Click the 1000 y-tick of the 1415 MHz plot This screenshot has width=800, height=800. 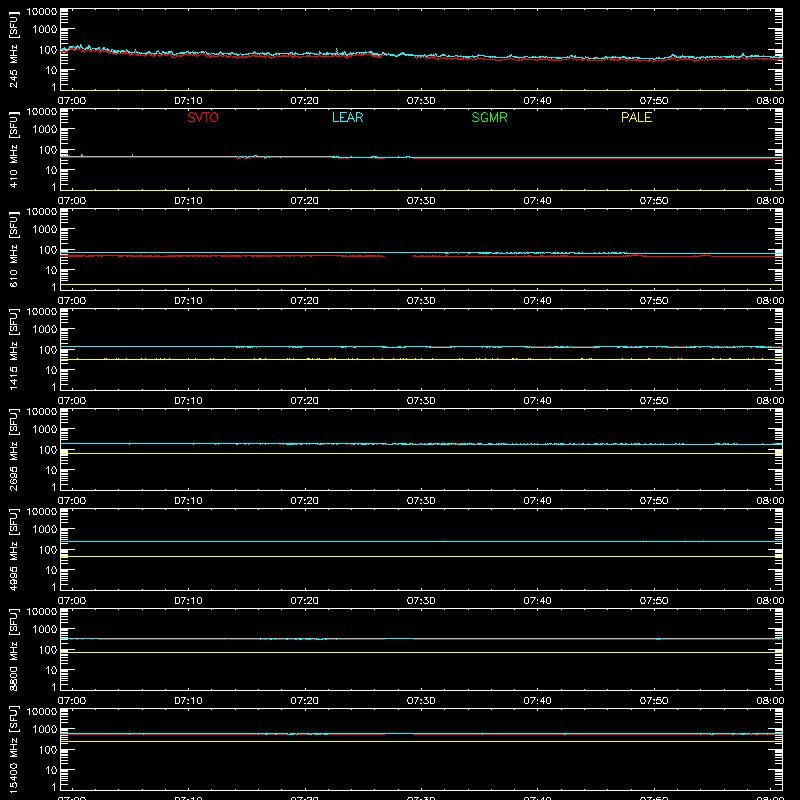[x=45, y=330]
